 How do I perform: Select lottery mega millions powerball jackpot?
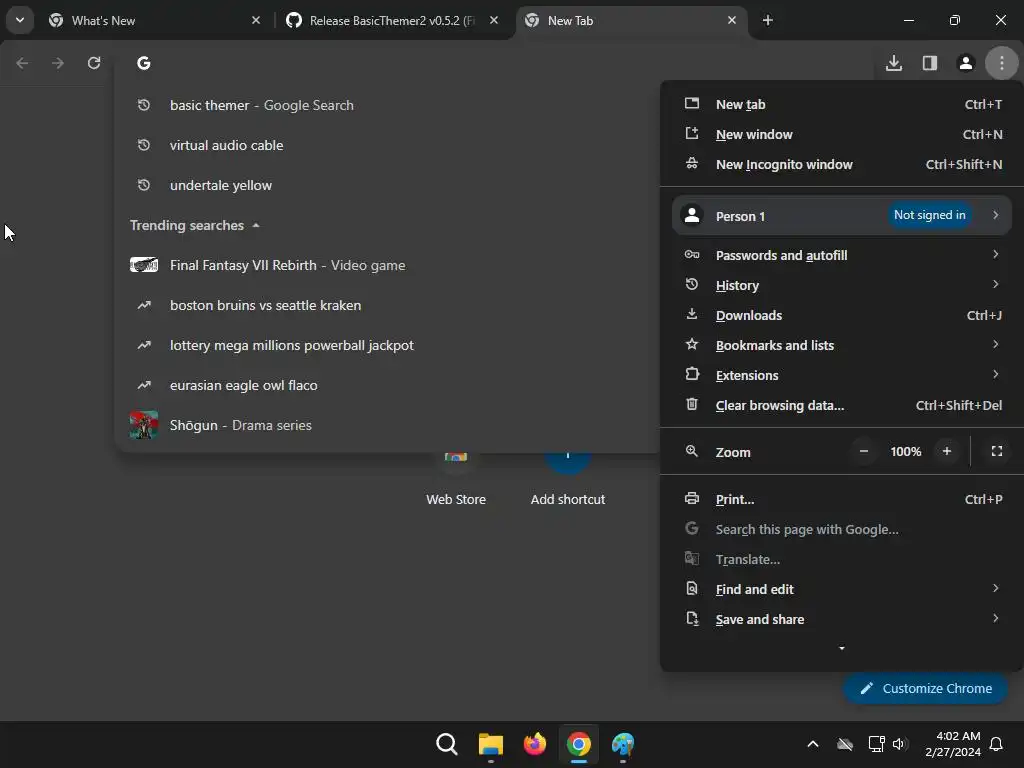pos(387,345)
